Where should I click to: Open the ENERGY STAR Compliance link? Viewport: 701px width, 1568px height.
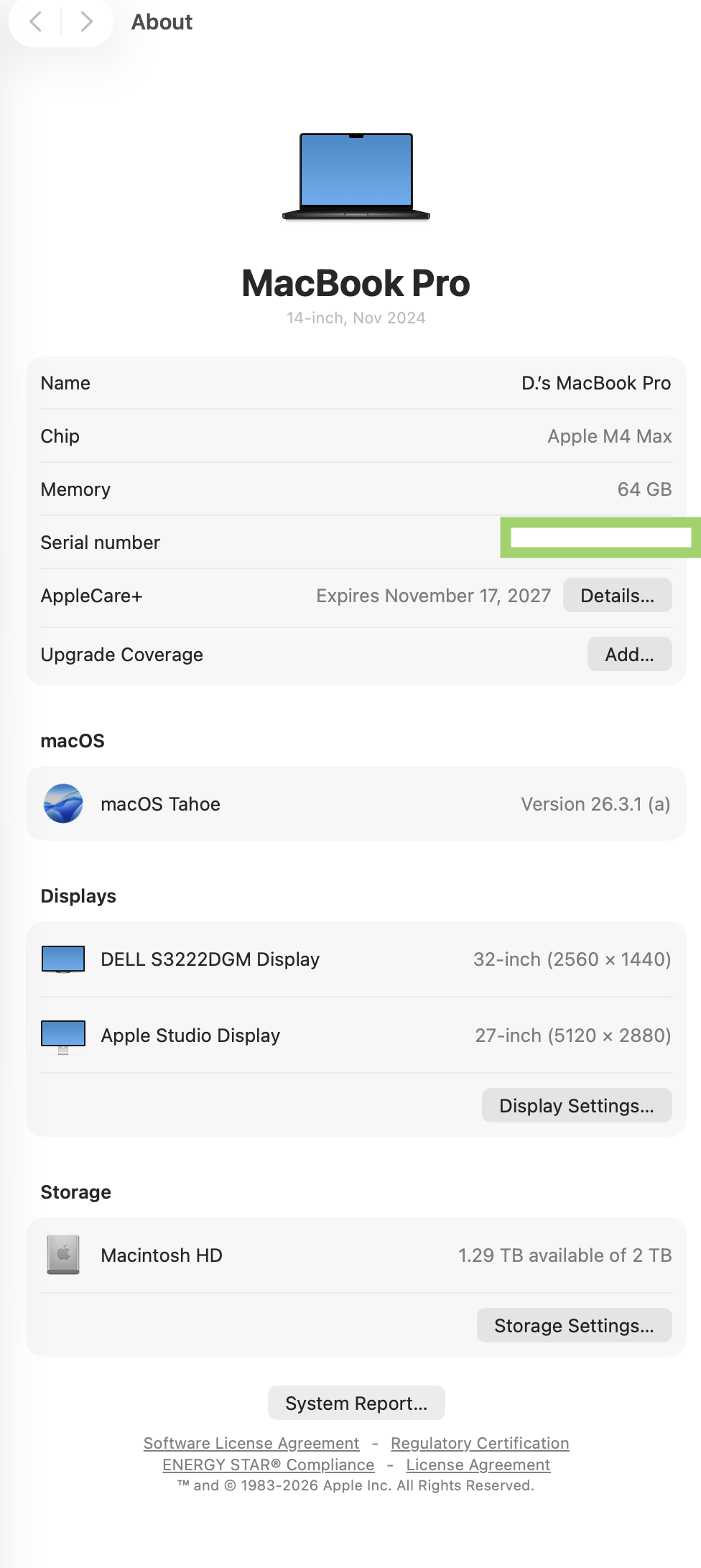click(x=269, y=1465)
